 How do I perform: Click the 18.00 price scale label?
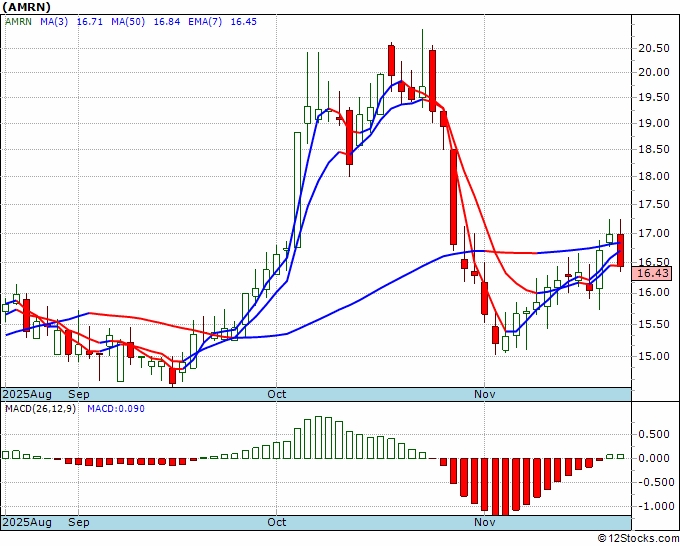click(654, 176)
